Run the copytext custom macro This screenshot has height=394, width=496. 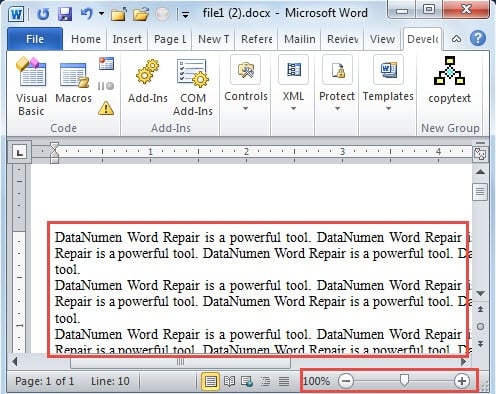(x=449, y=80)
